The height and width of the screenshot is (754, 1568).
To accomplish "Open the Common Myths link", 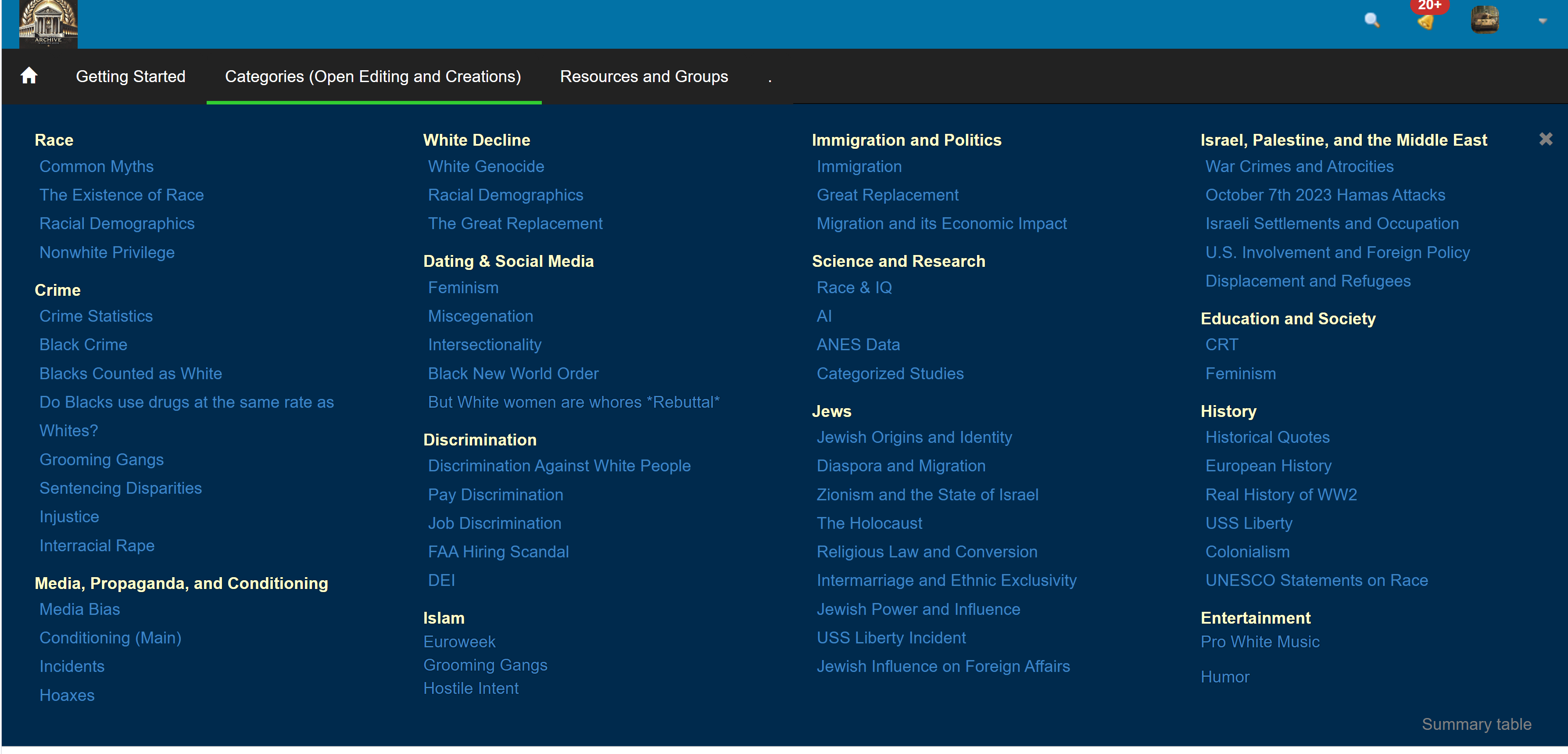I will click(96, 166).
